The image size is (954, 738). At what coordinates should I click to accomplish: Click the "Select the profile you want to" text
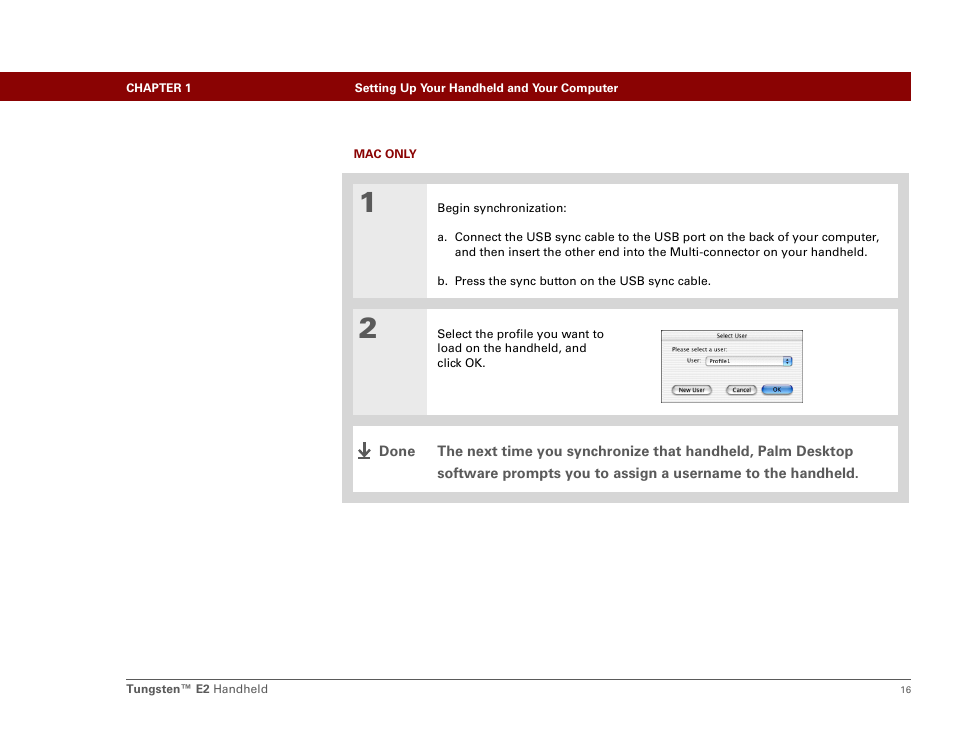[x=520, y=334]
